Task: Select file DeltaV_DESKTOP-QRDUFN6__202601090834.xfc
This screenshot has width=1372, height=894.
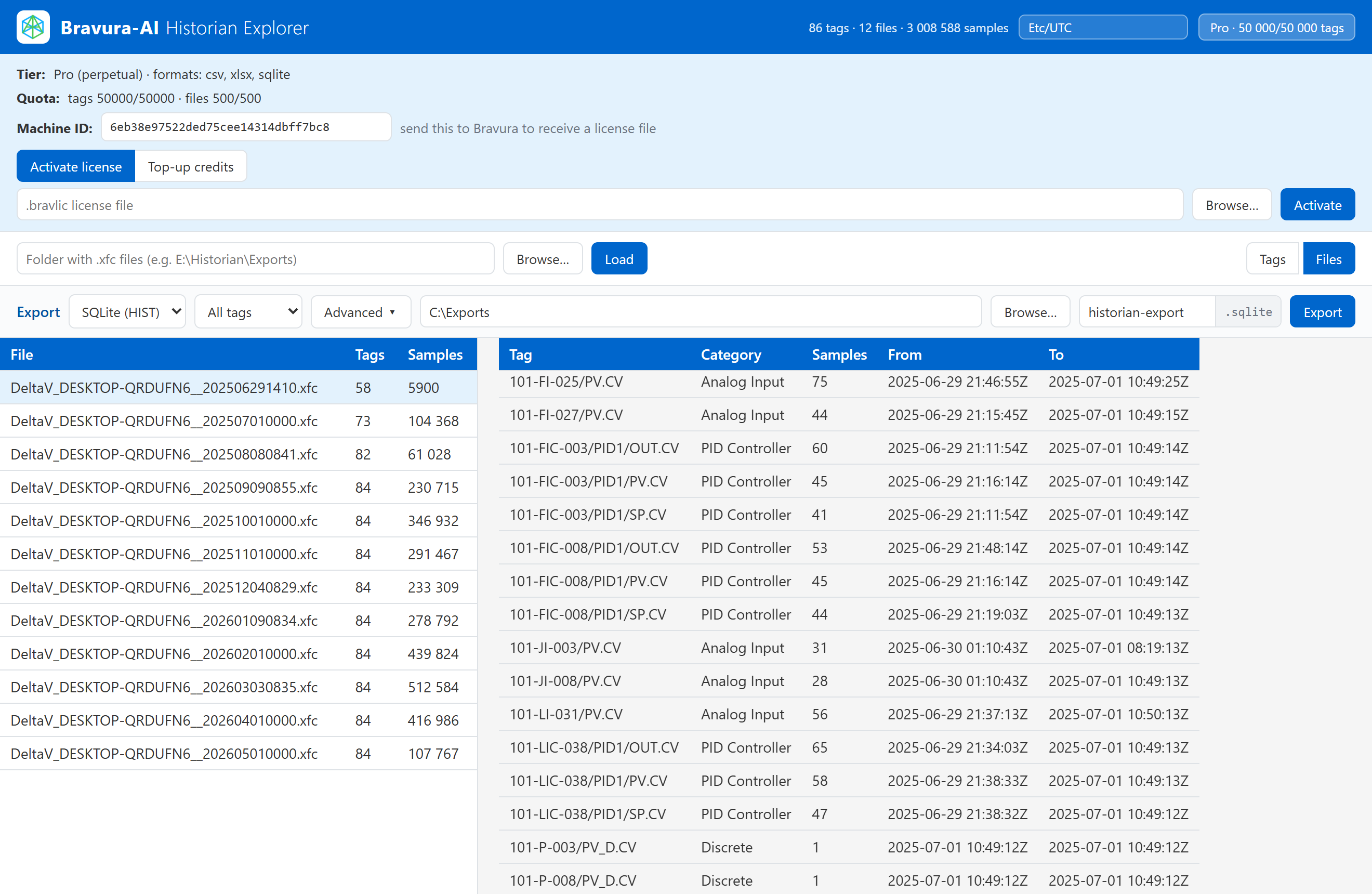Action: point(239,620)
